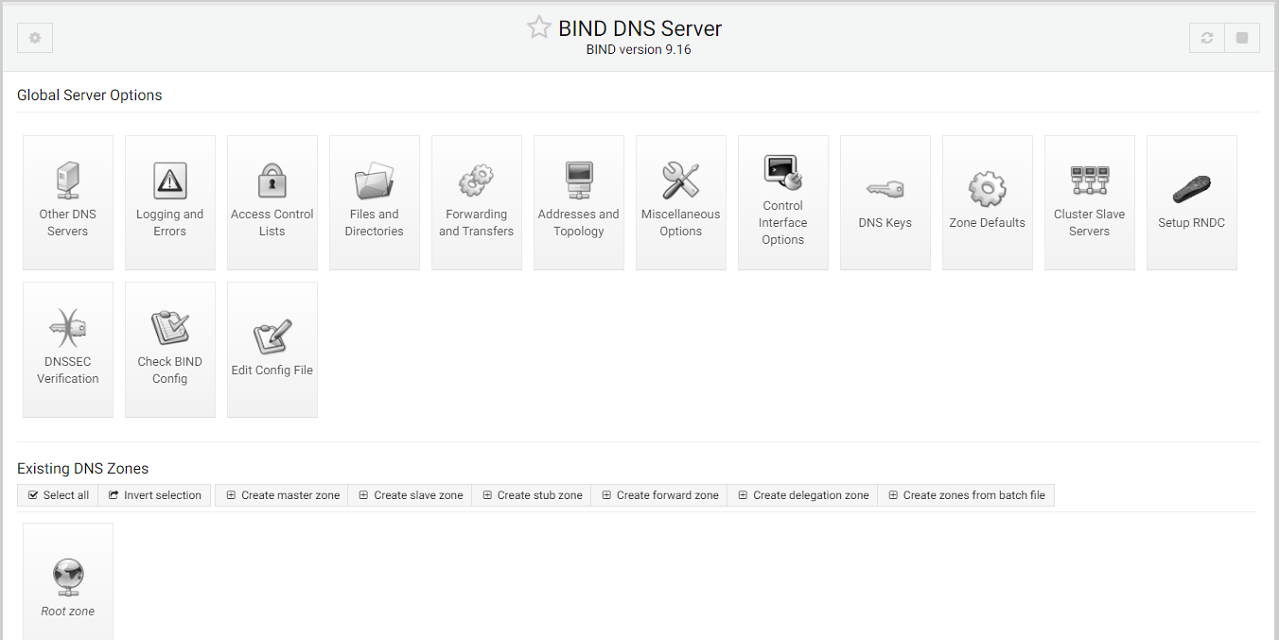
Task: Run Check BIND Config
Action: (170, 350)
